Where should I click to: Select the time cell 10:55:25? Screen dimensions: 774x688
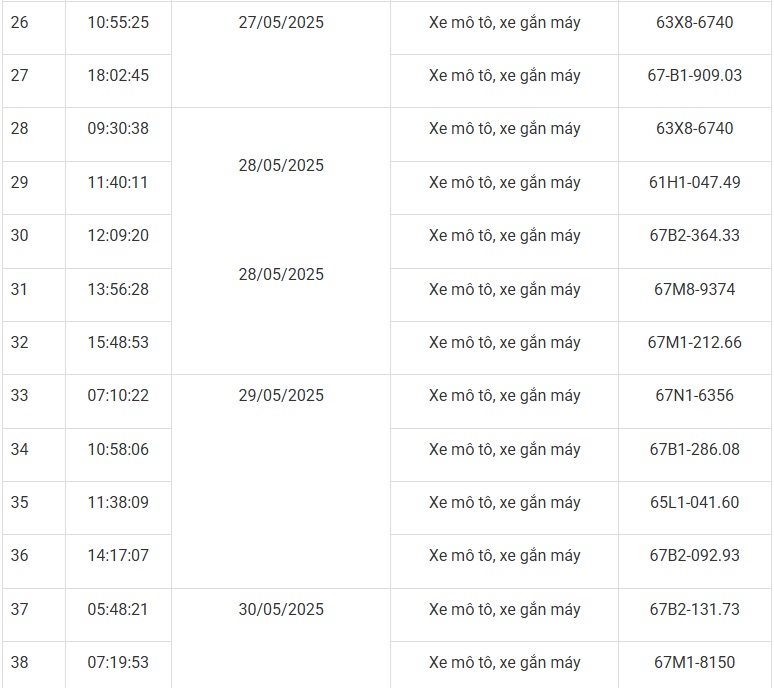point(118,22)
